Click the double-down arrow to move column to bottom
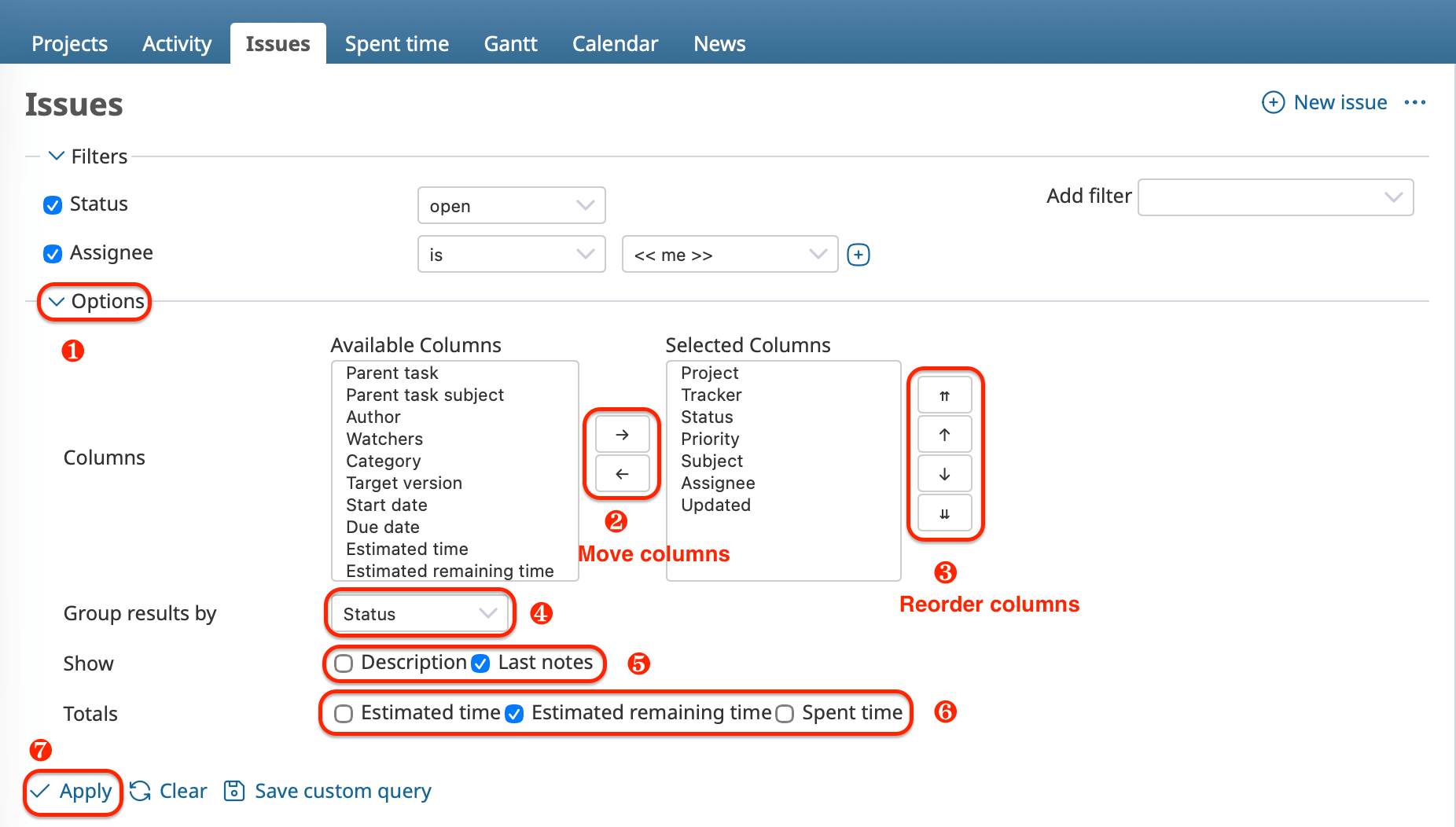Image resolution: width=1456 pixels, height=827 pixels. (943, 513)
